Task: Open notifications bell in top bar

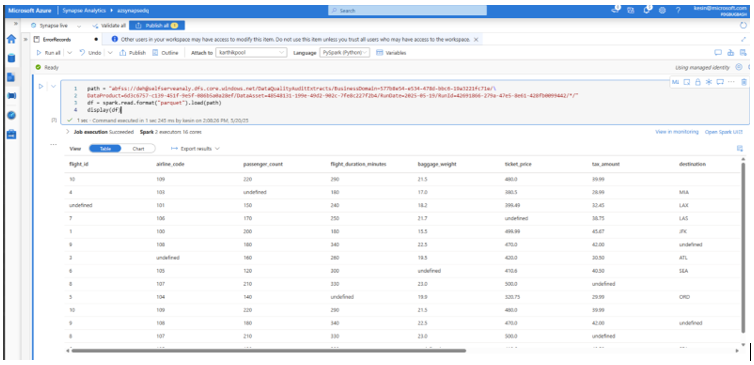Action: click(647, 10)
